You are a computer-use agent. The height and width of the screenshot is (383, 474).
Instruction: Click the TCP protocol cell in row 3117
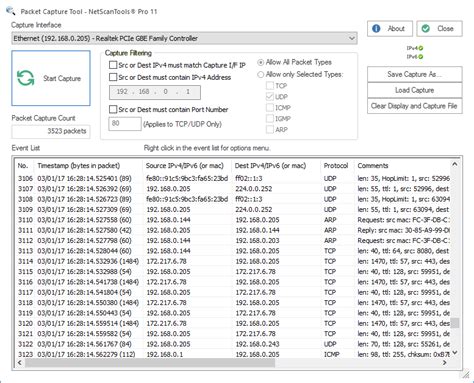point(330,292)
